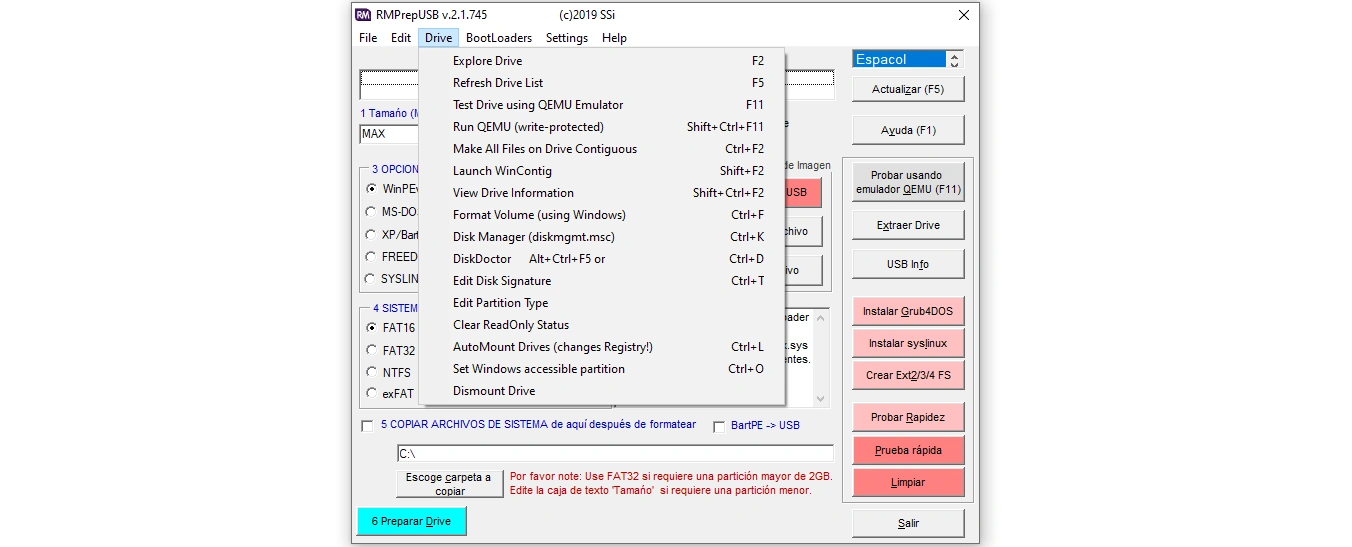
Task: Click the Instalar Grub4DOS button
Action: 908,312
